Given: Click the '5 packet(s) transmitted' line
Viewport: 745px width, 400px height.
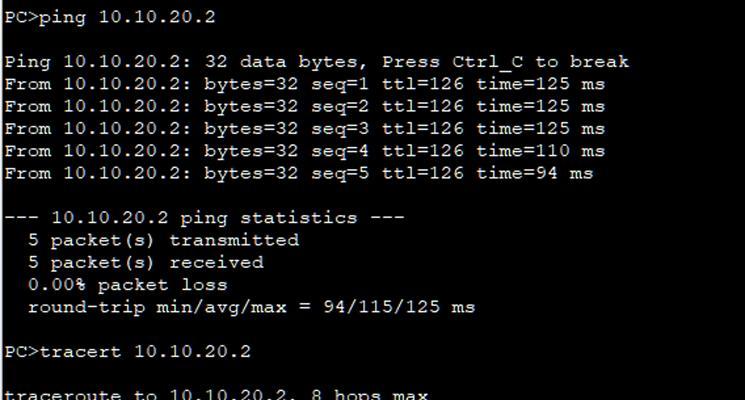Looking at the screenshot, I should tap(163, 240).
